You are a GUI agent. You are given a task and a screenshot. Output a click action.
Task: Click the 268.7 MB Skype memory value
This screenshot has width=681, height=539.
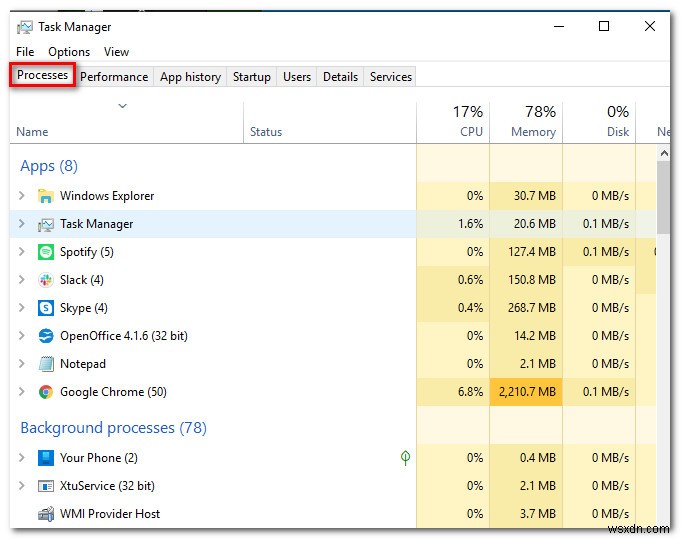532,308
